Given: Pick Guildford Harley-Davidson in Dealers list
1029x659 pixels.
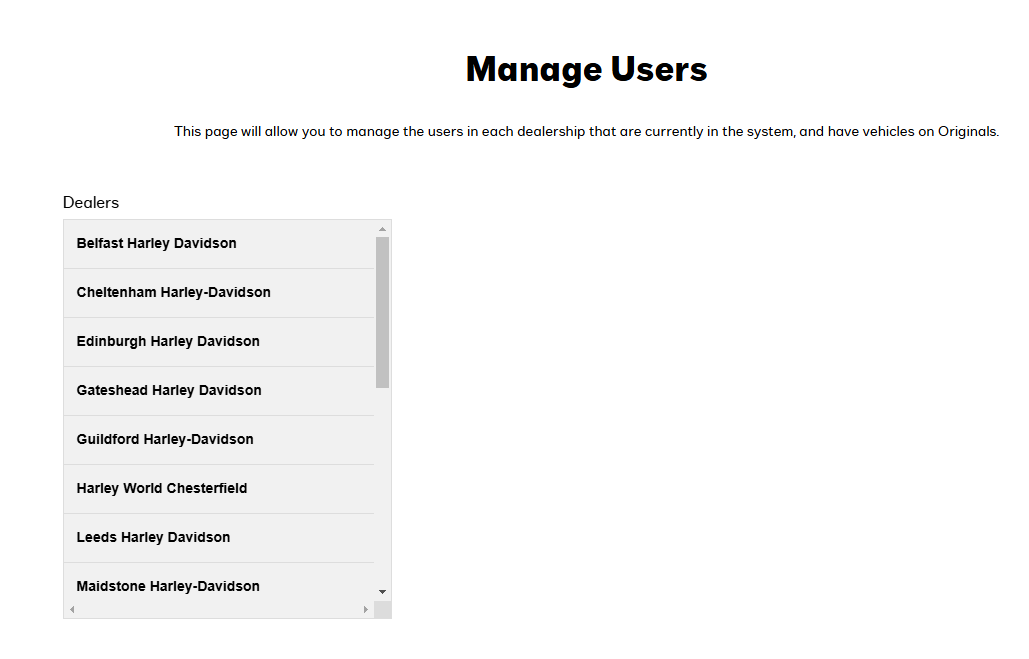Looking at the screenshot, I should point(165,439).
